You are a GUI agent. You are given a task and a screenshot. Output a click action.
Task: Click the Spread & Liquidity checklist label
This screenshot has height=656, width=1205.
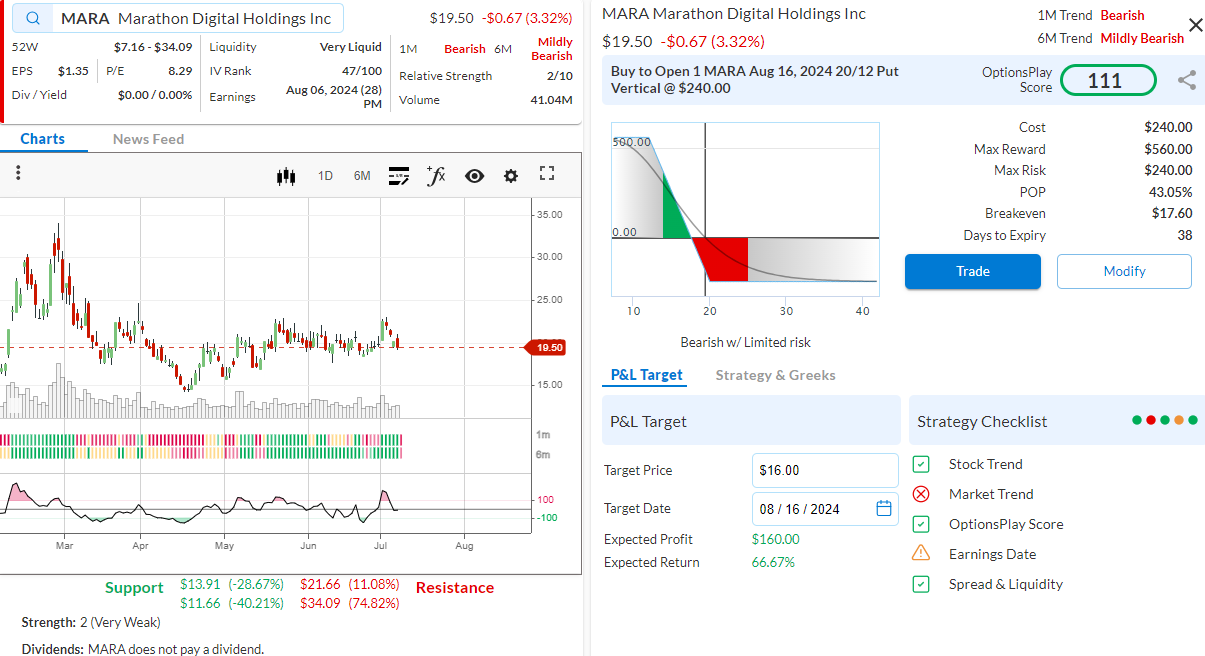[1006, 584]
